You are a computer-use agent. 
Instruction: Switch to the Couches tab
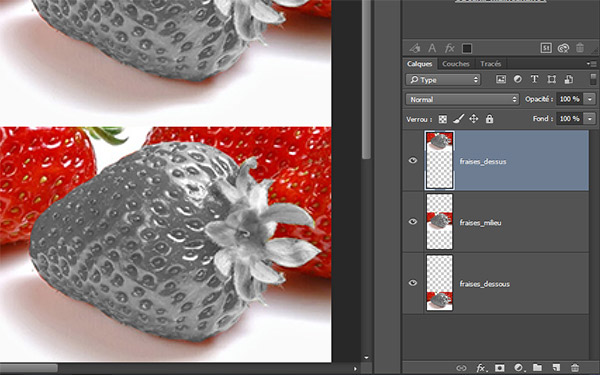click(x=456, y=64)
